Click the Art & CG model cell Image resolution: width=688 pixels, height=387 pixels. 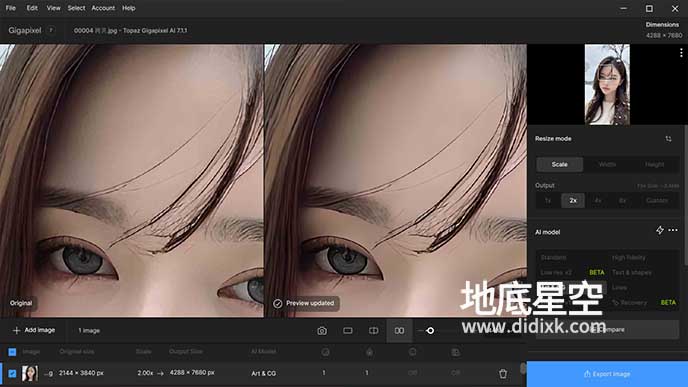(x=264, y=373)
